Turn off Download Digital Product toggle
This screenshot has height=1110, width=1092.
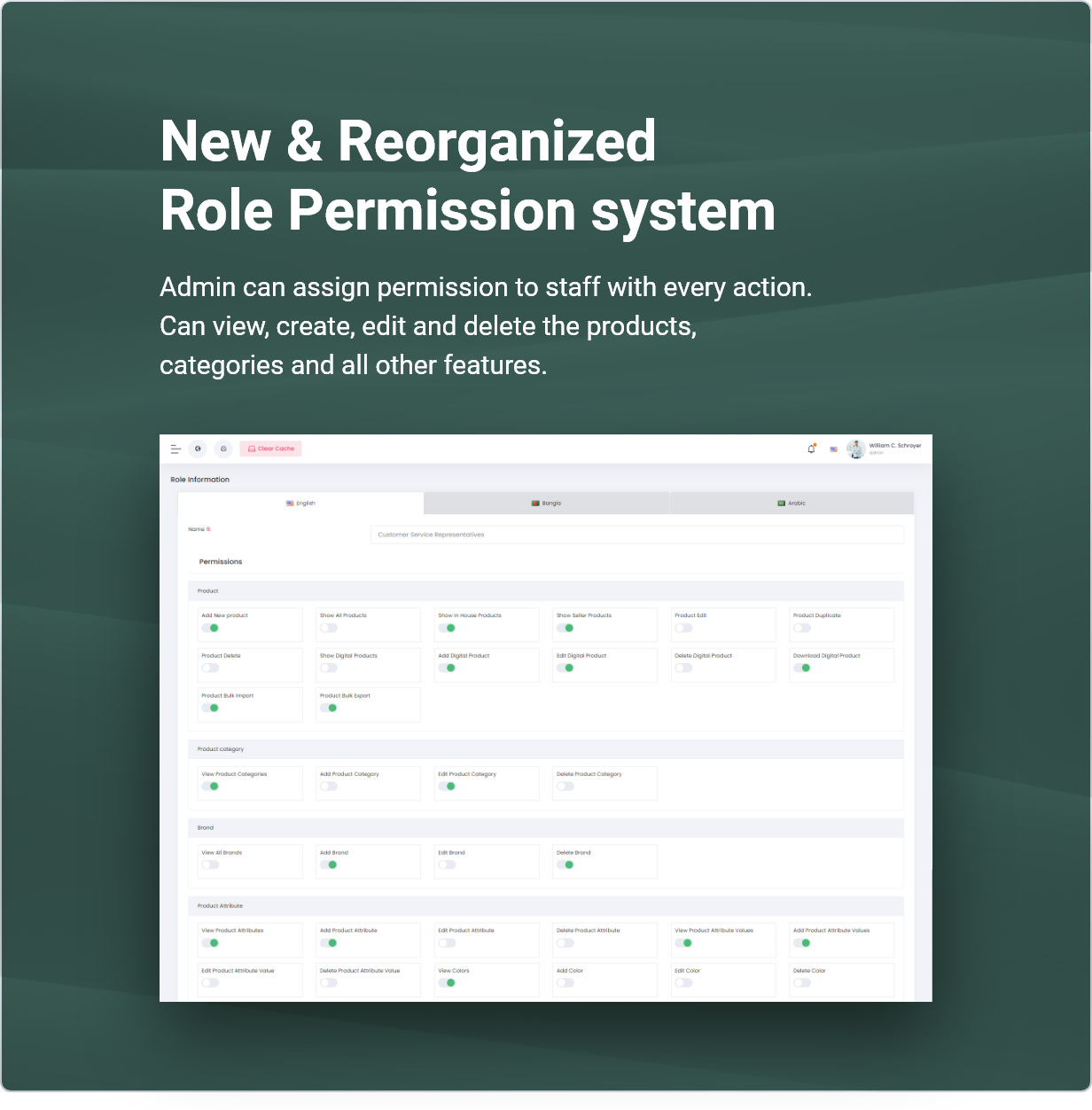[x=802, y=668]
